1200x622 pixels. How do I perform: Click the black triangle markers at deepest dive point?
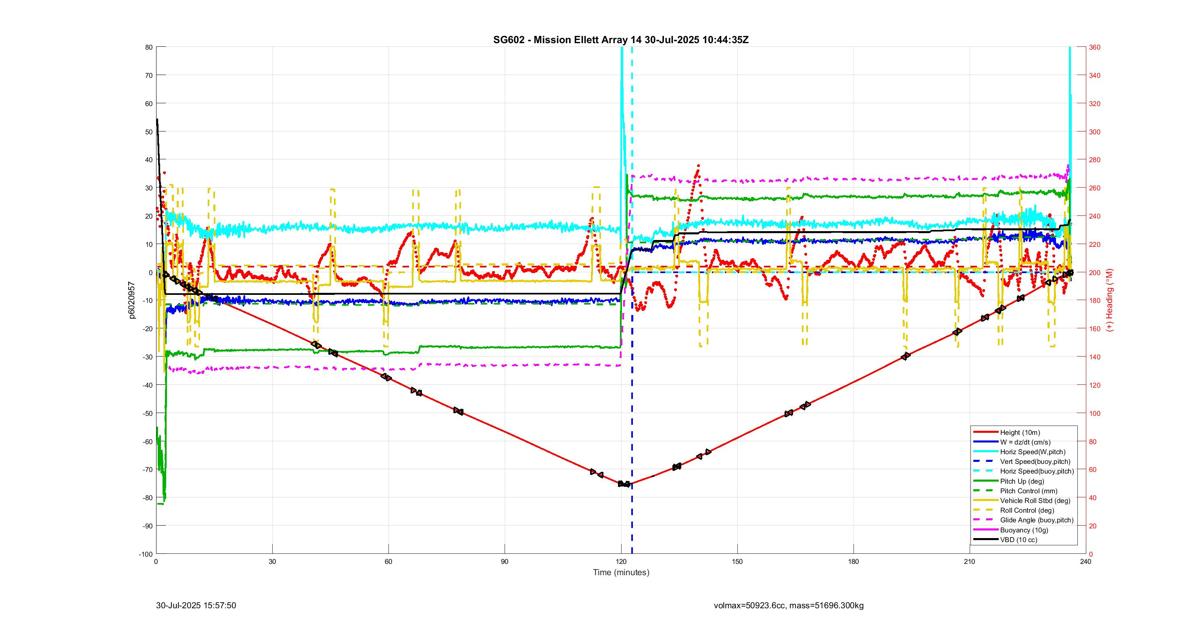point(625,484)
